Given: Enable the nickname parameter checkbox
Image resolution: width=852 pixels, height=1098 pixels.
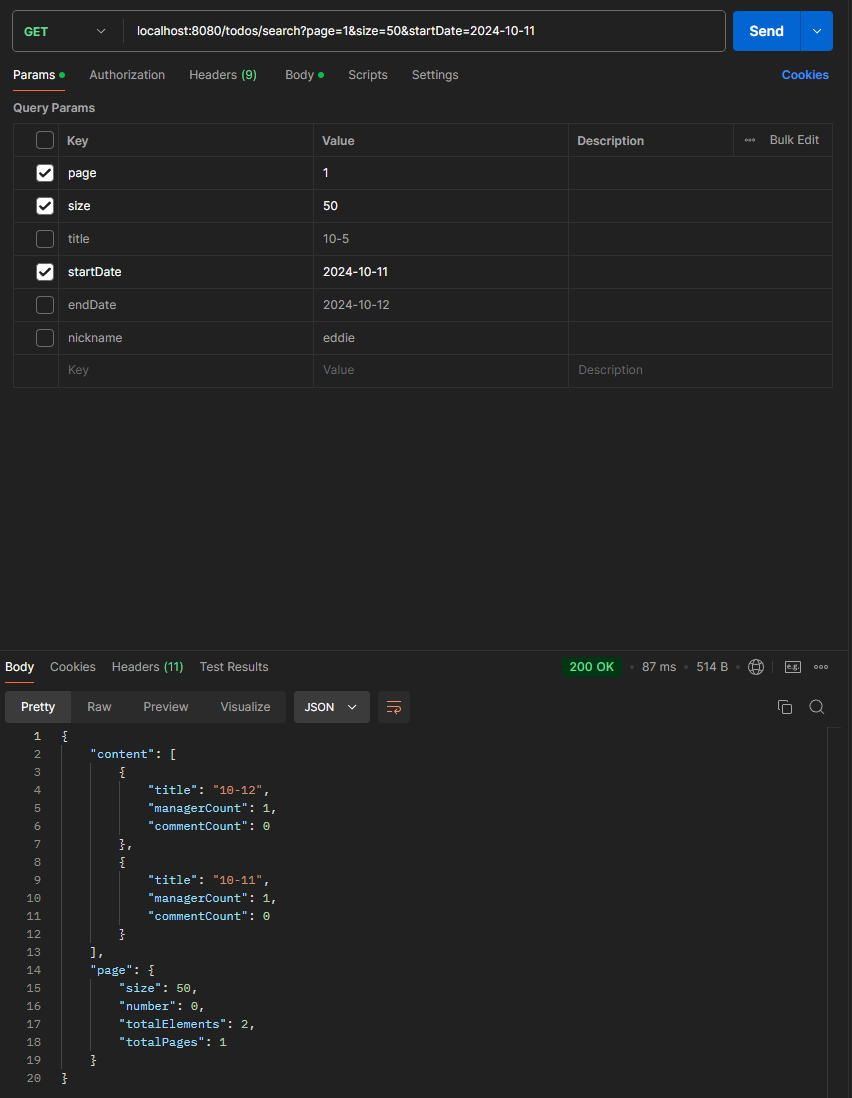Looking at the screenshot, I should pos(45,338).
